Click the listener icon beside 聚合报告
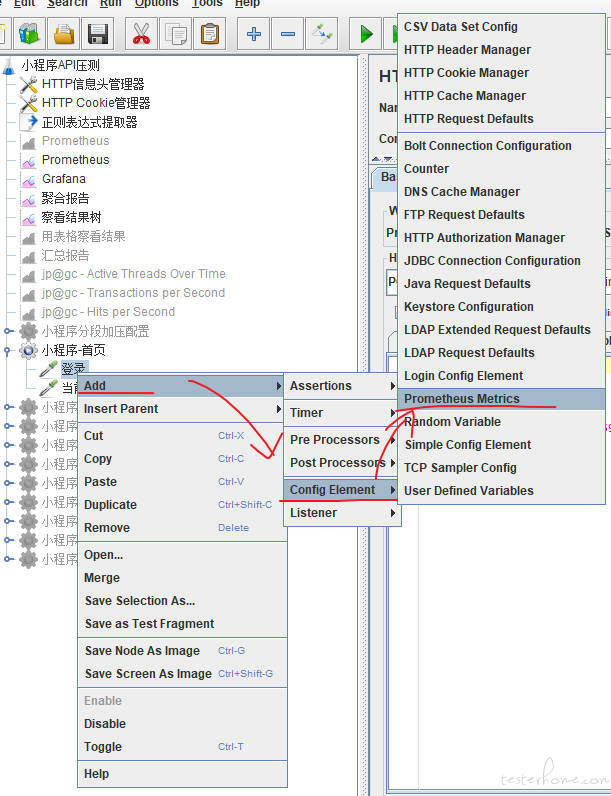 coord(29,198)
